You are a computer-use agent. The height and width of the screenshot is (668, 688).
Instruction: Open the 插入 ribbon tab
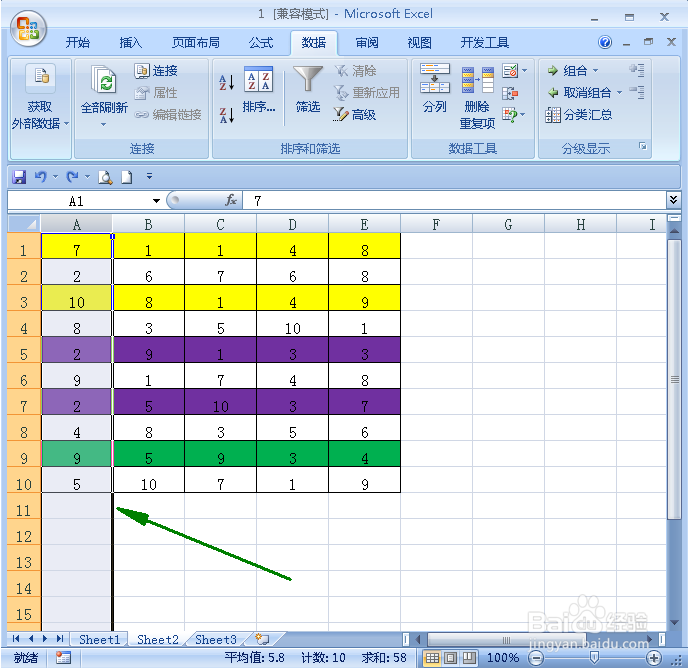coord(130,43)
